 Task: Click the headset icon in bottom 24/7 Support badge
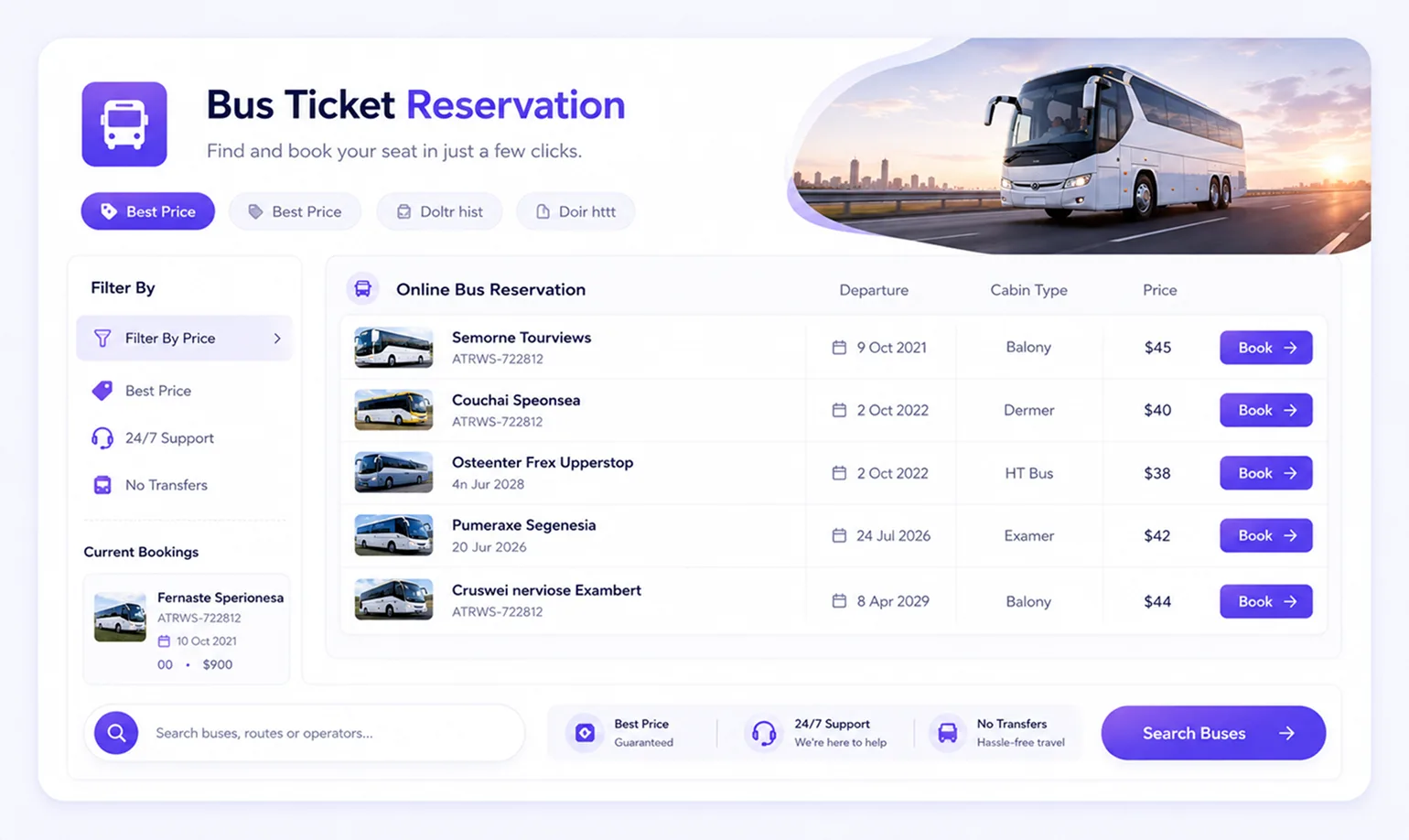(x=764, y=733)
